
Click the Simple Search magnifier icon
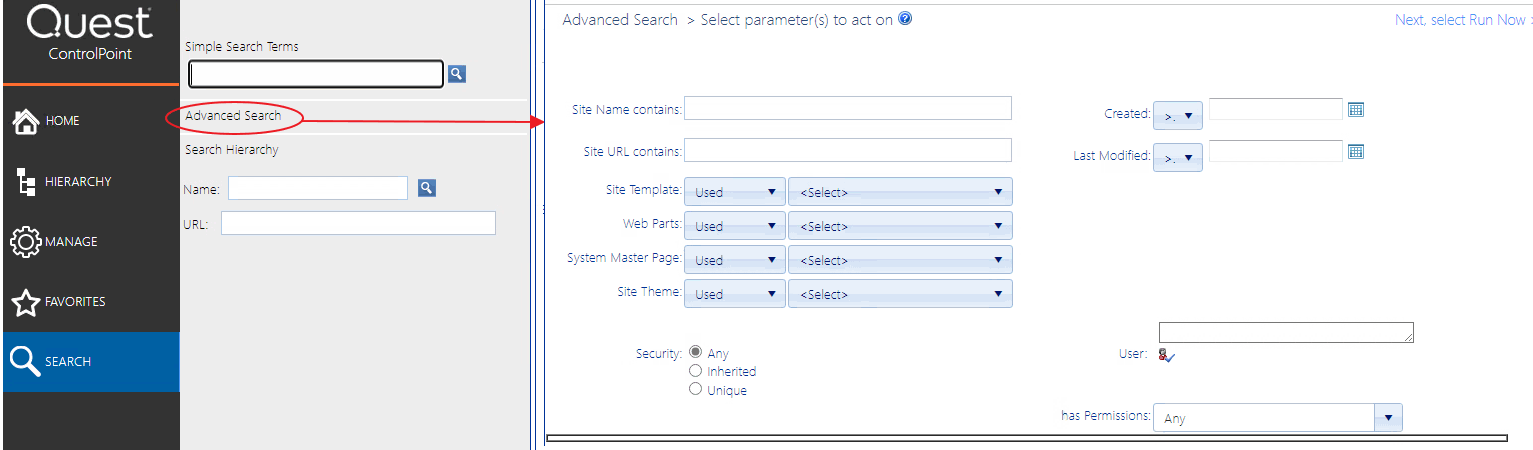click(x=456, y=73)
